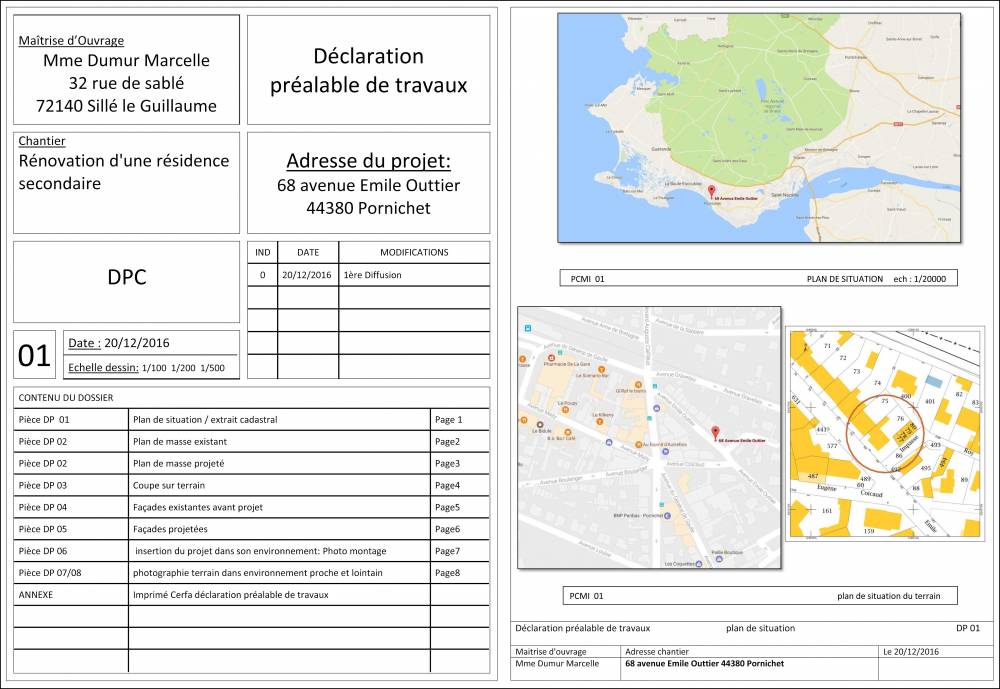The height and width of the screenshot is (689, 1000).
Task: Click "Façades projetées"
Action: pyautogui.click(x=170, y=529)
